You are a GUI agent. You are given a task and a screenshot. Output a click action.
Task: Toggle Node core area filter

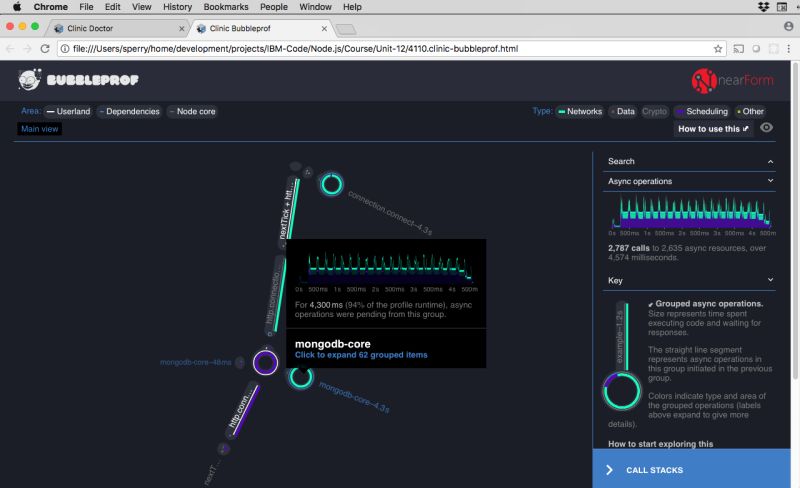click(192, 111)
